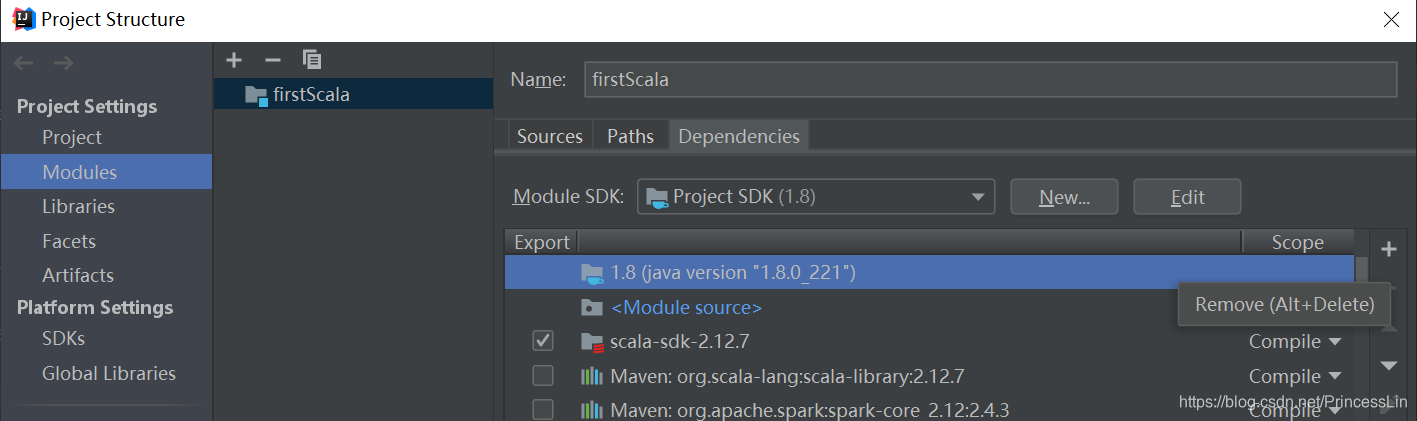This screenshot has height=421, width=1417.
Task: Click the IntelliJ IDEA title bar icon
Action: (x=24, y=19)
